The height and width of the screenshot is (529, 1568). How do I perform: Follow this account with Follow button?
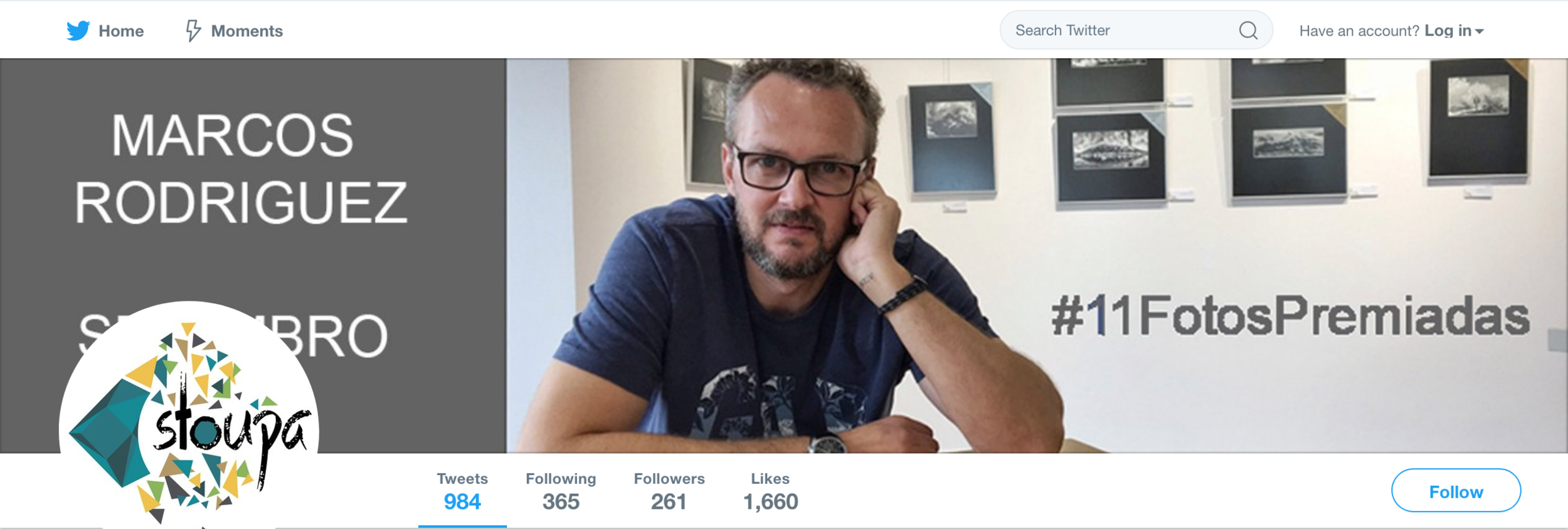coord(1456,491)
